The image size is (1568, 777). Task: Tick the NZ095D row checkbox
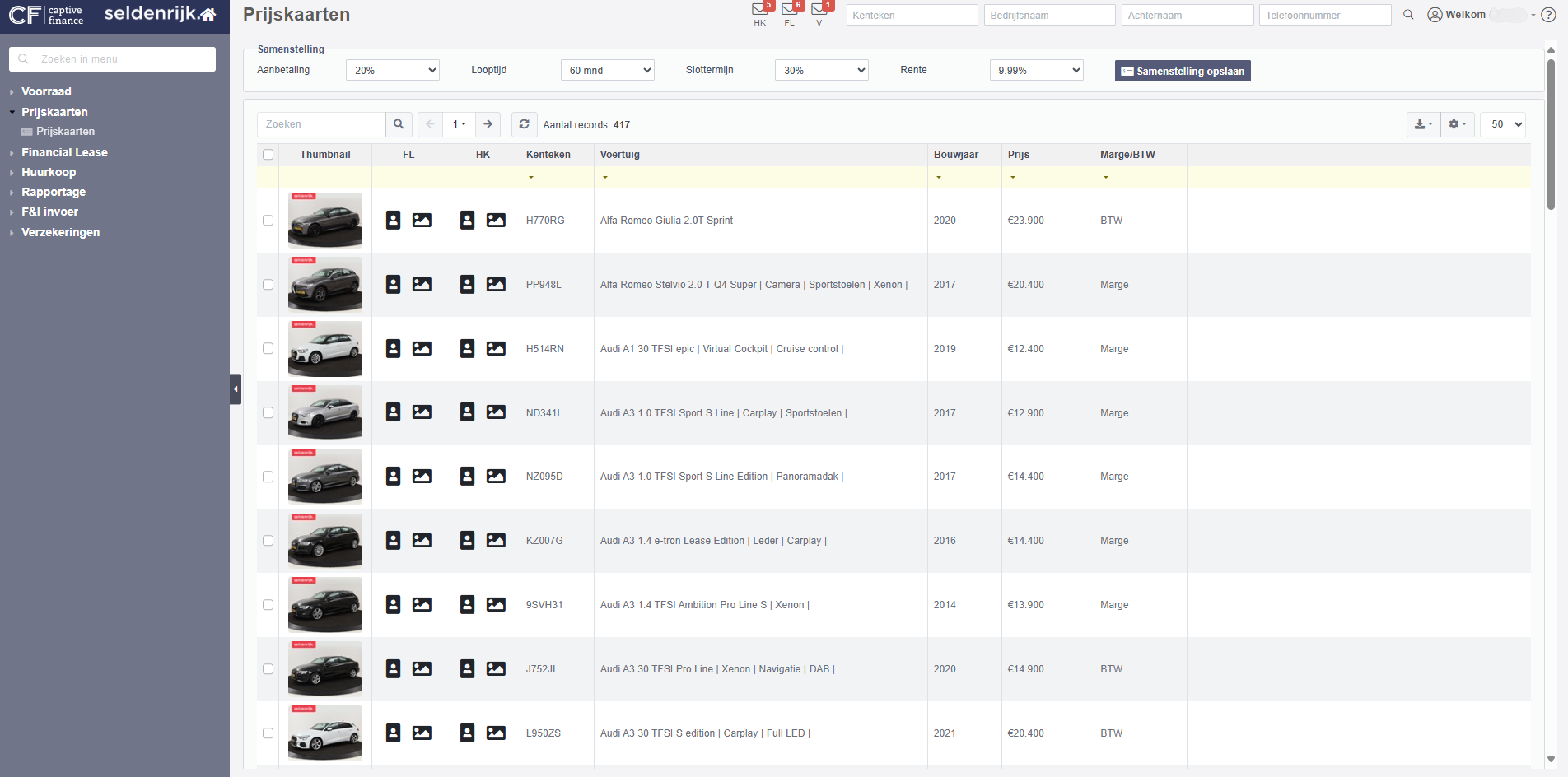click(268, 477)
